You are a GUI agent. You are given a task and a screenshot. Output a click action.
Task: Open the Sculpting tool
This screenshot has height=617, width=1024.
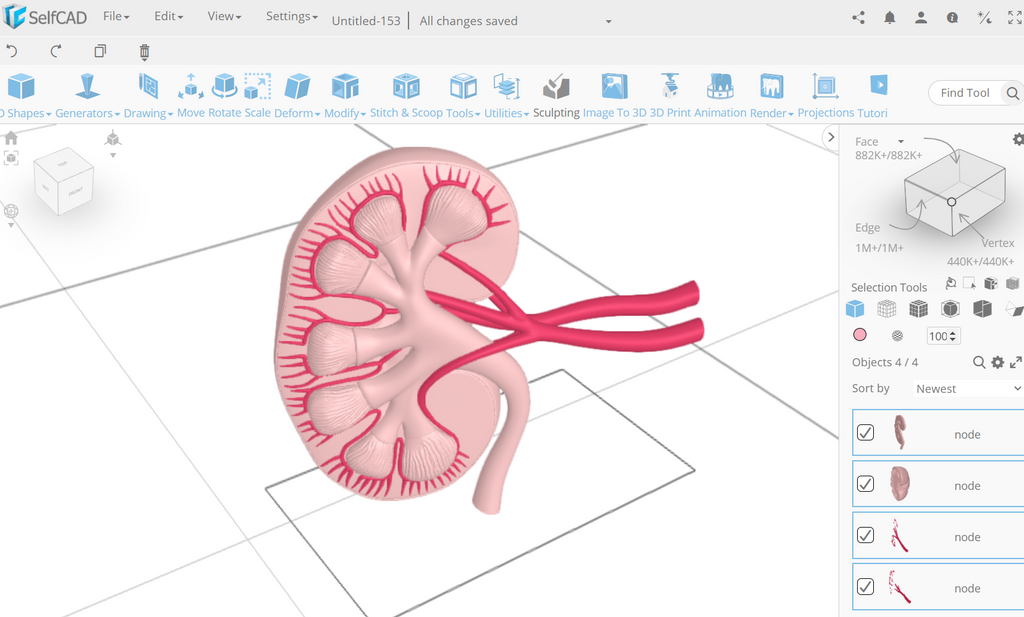(x=556, y=95)
